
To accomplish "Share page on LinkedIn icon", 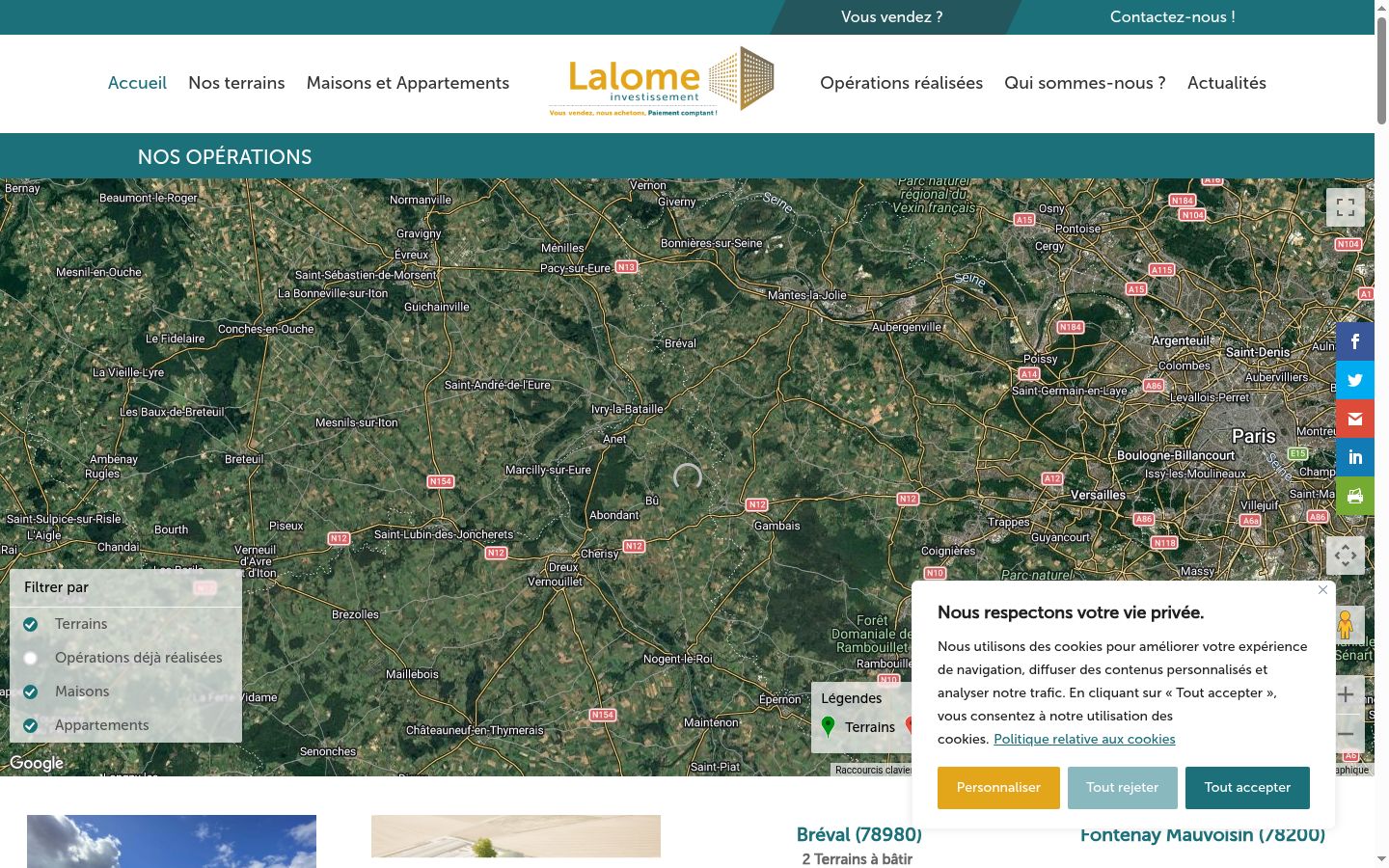I will [1354, 457].
